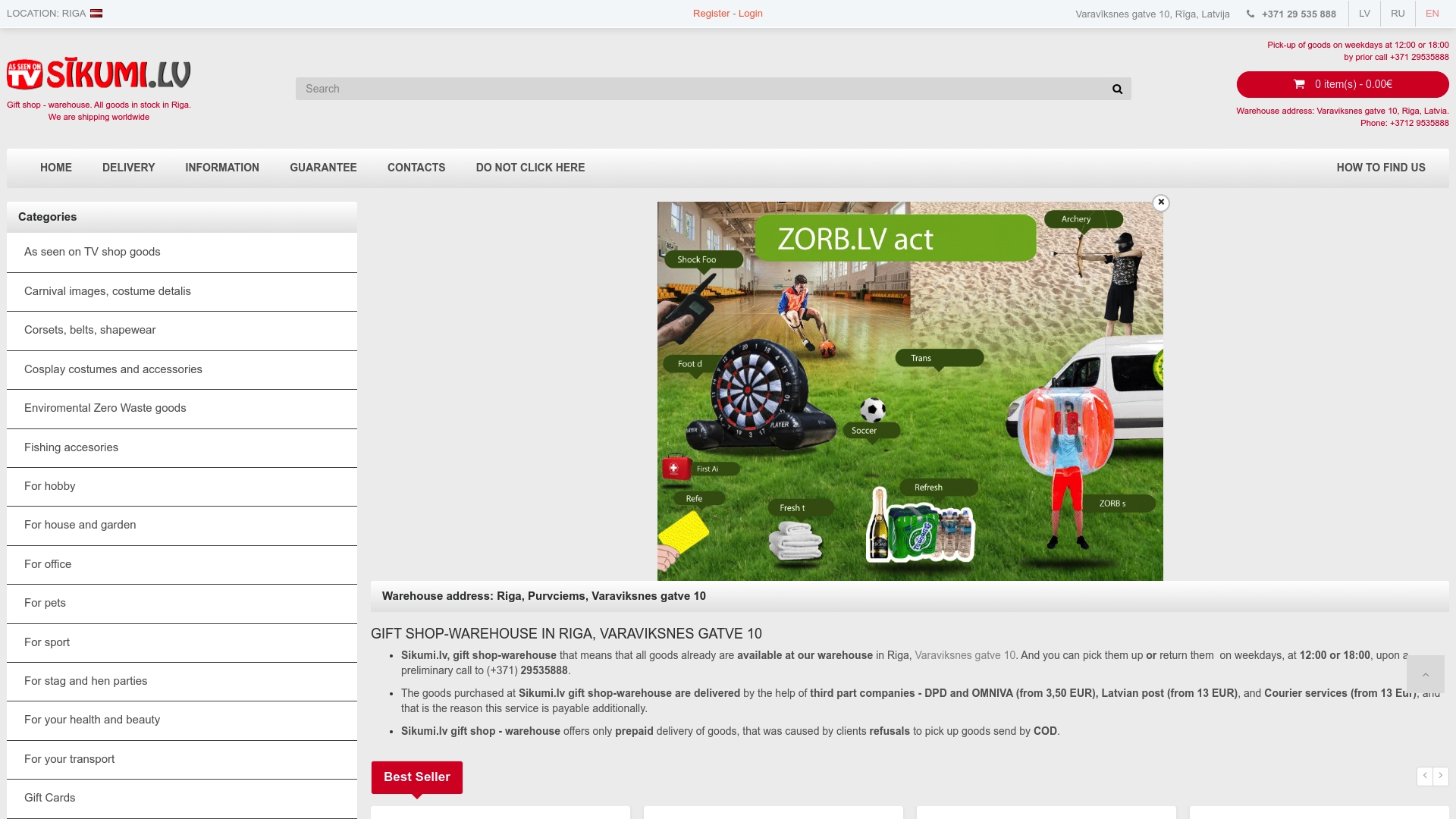Click the Register link
1456x819 pixels.
coord(711,14)
